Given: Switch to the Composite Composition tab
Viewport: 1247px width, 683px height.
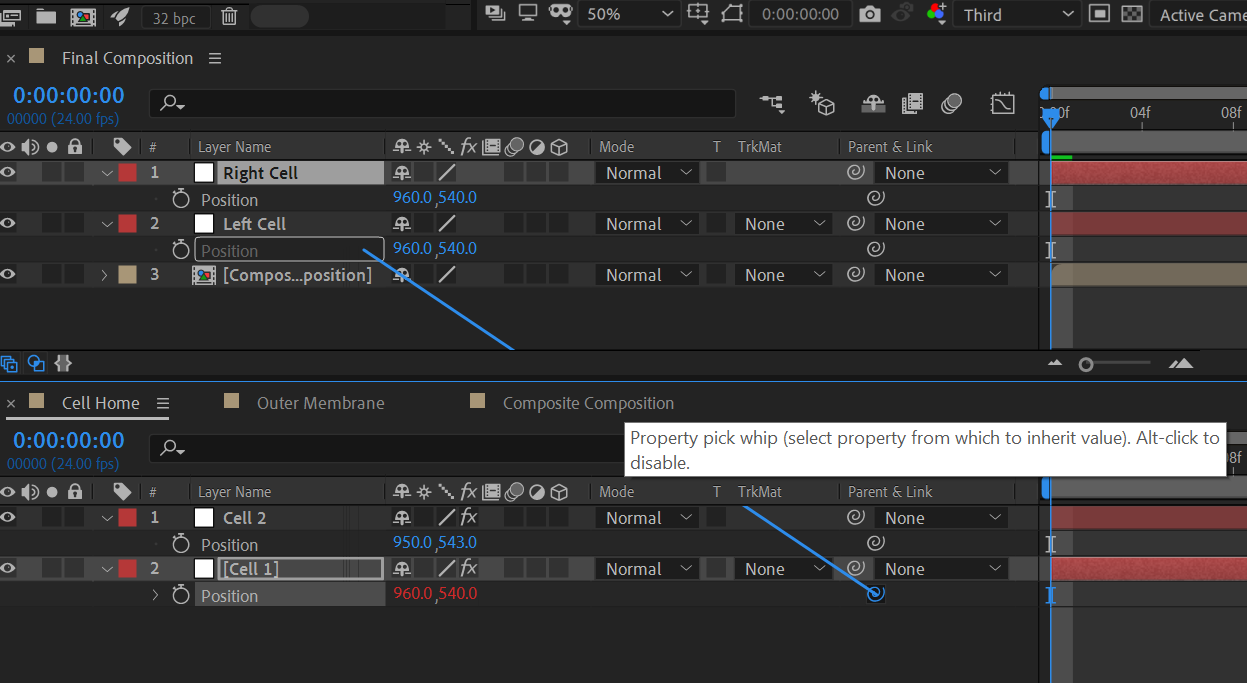Looking at the screenshot, I should click(x=588, y=403).
